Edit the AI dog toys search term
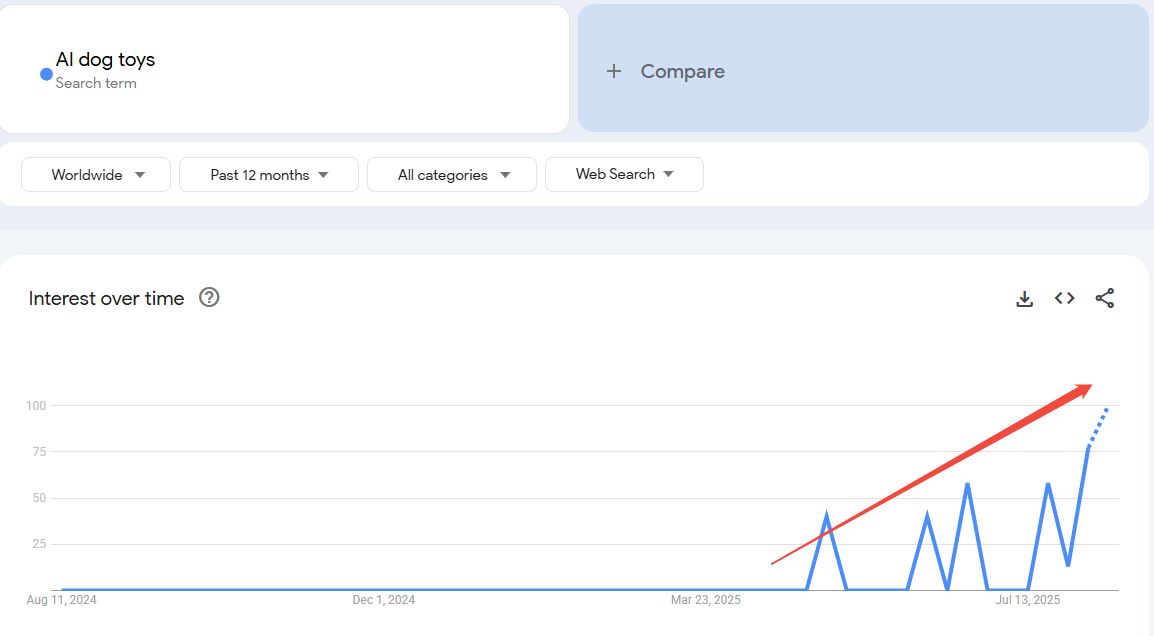Image resolution: width=1154 pixels, height=636 pixels. (x=105, y=60)
